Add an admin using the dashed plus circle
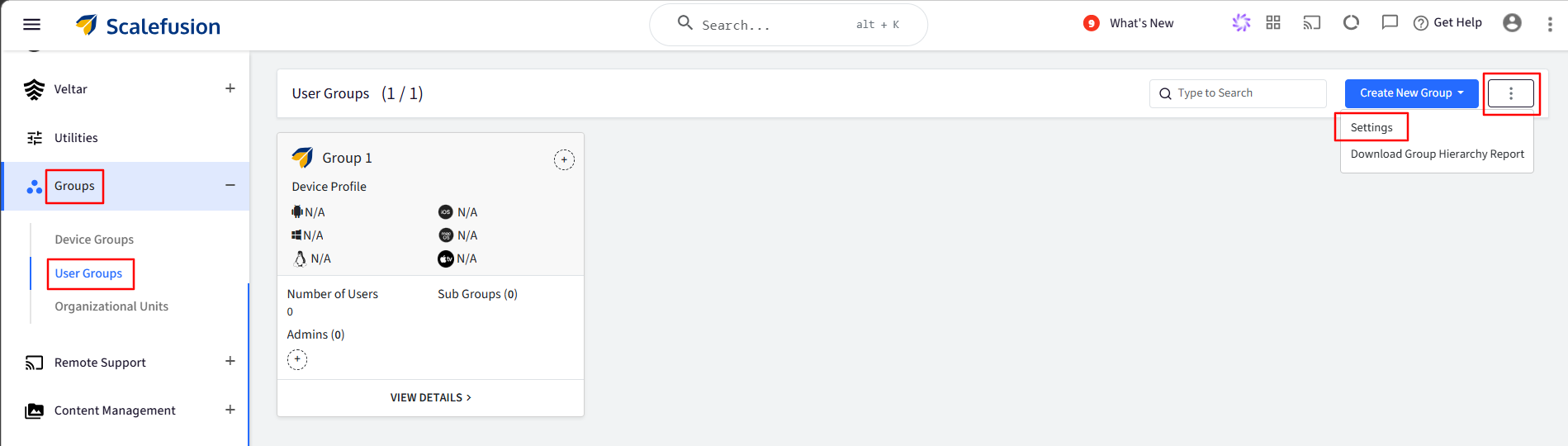Viewport: 1568px width, 446px height. (x=297, y=359)
